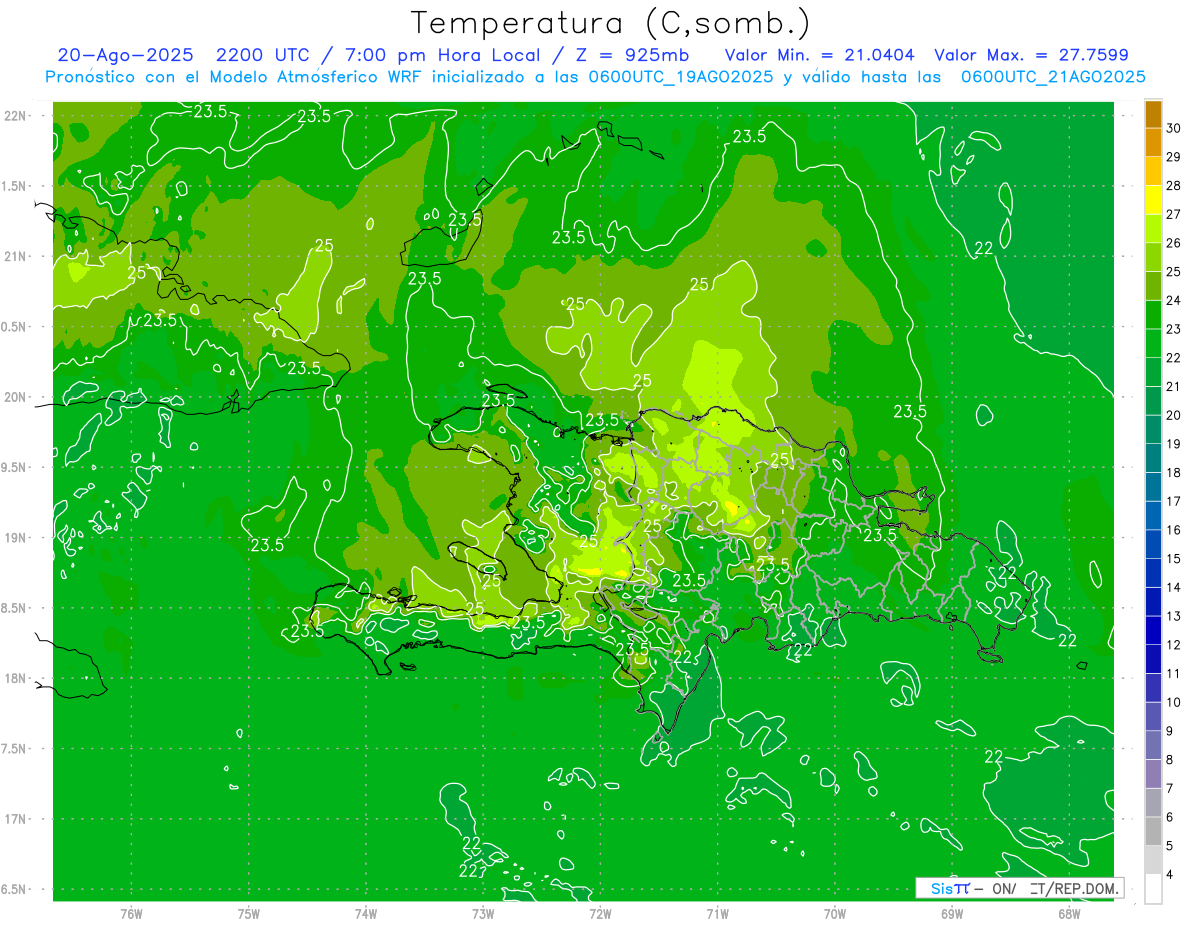This screenshot has height=927, width=1200.
Task: Select the valid-until time "0600UTC_21AGO2025"
Action: [x=1053, y=77]
